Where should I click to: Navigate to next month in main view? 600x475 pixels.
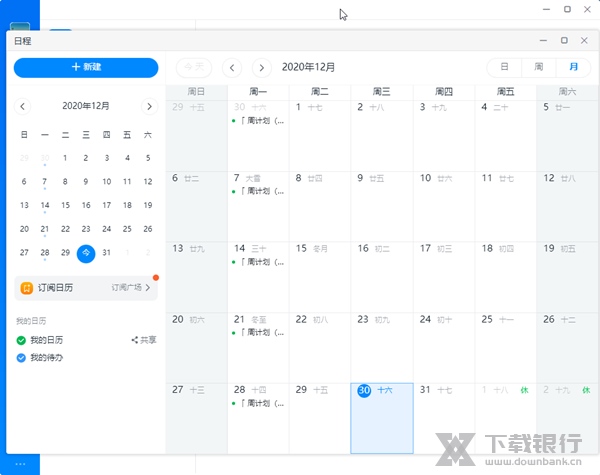click(261, 67)
